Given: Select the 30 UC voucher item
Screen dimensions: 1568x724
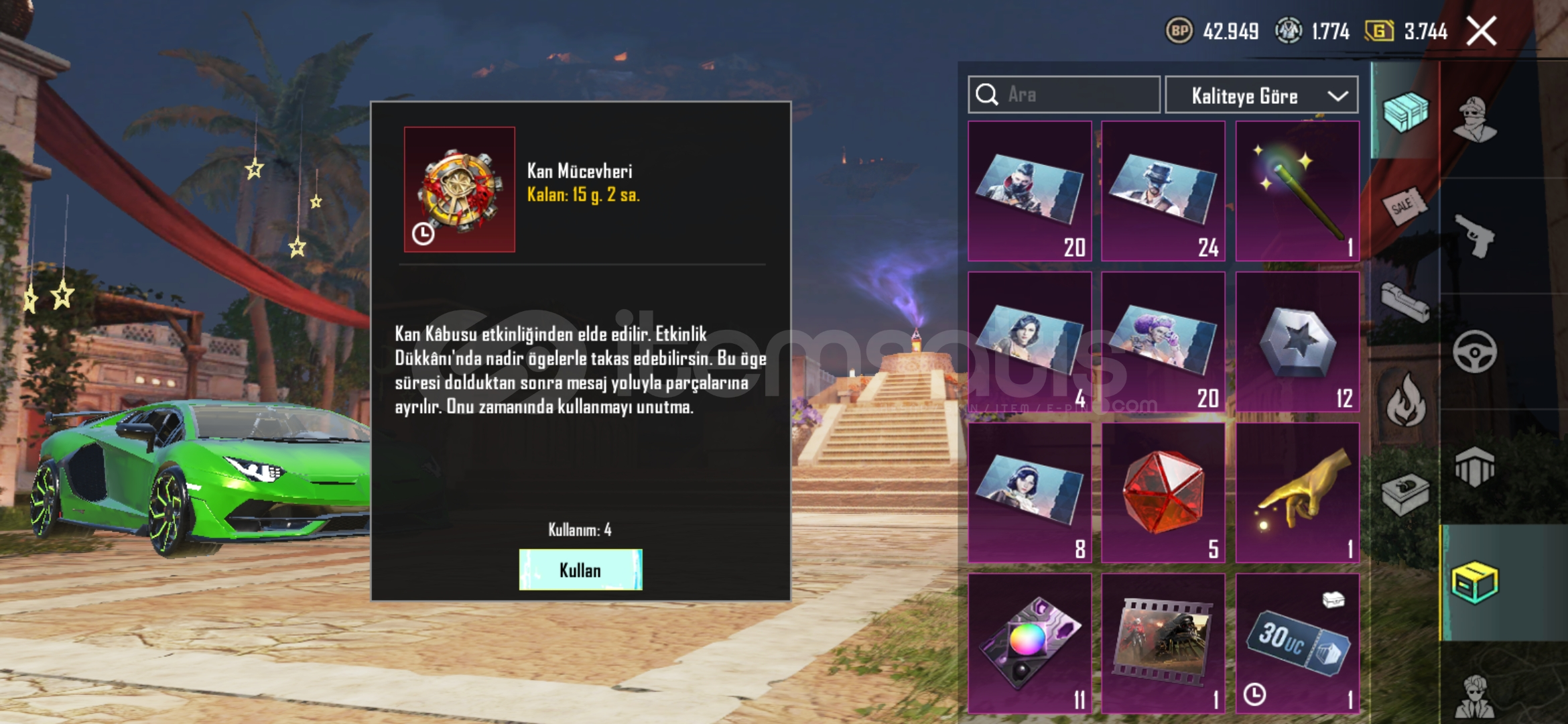Looking at the screenshot, I should tap(1297, 644).
